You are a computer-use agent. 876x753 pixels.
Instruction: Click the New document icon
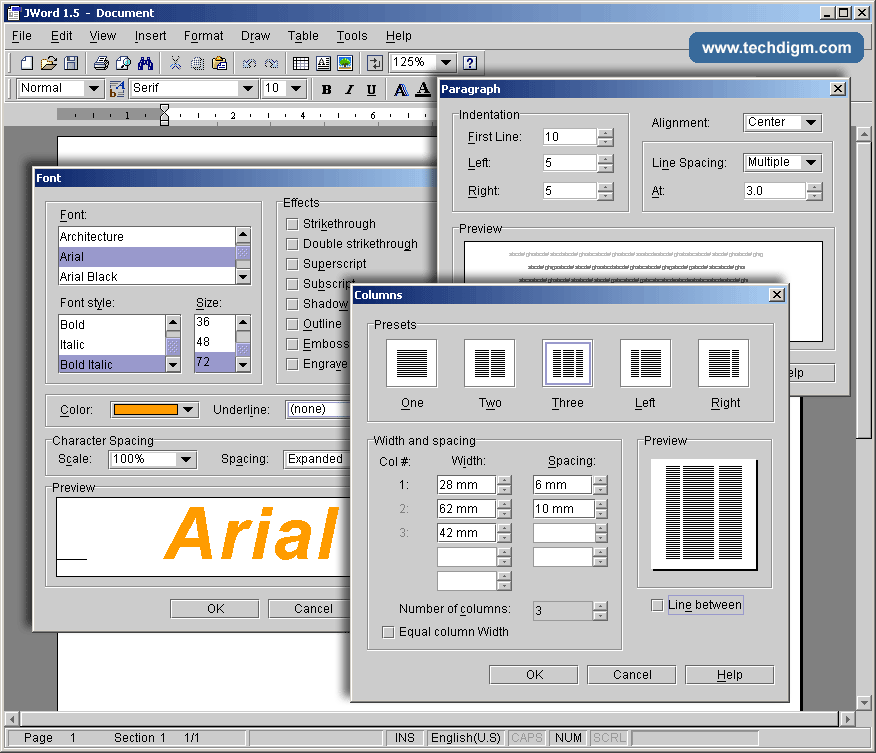[27, 63]
